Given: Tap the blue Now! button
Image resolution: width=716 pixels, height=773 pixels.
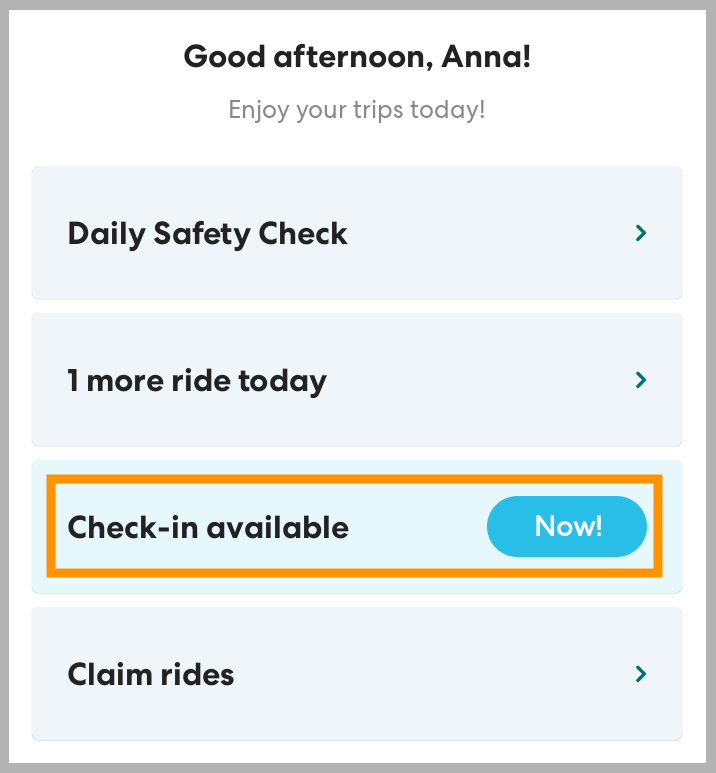Looking at the screenshot, I should tap(567, 526).
